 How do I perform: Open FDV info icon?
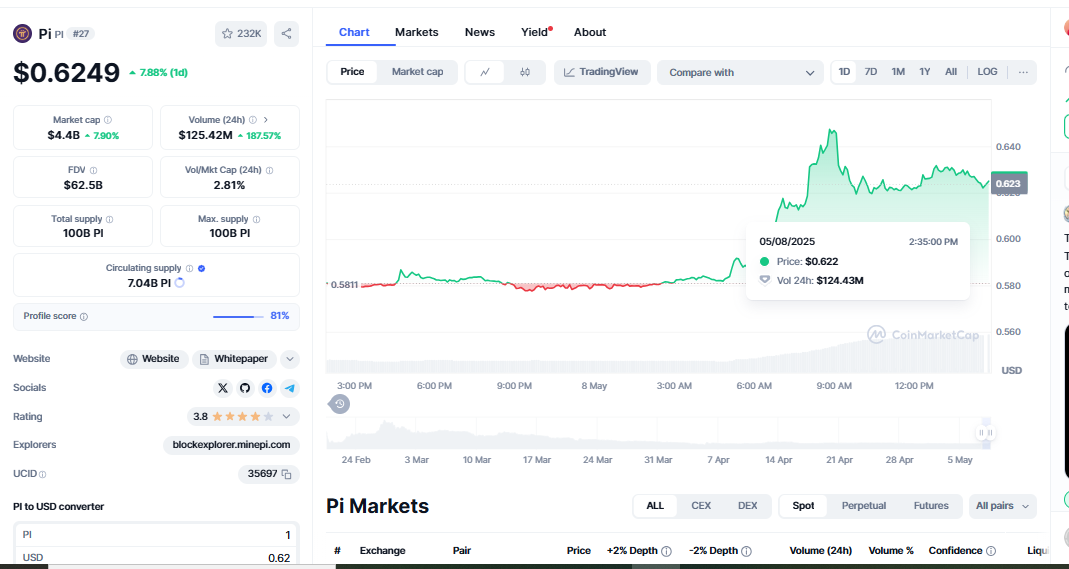point(93,170)
